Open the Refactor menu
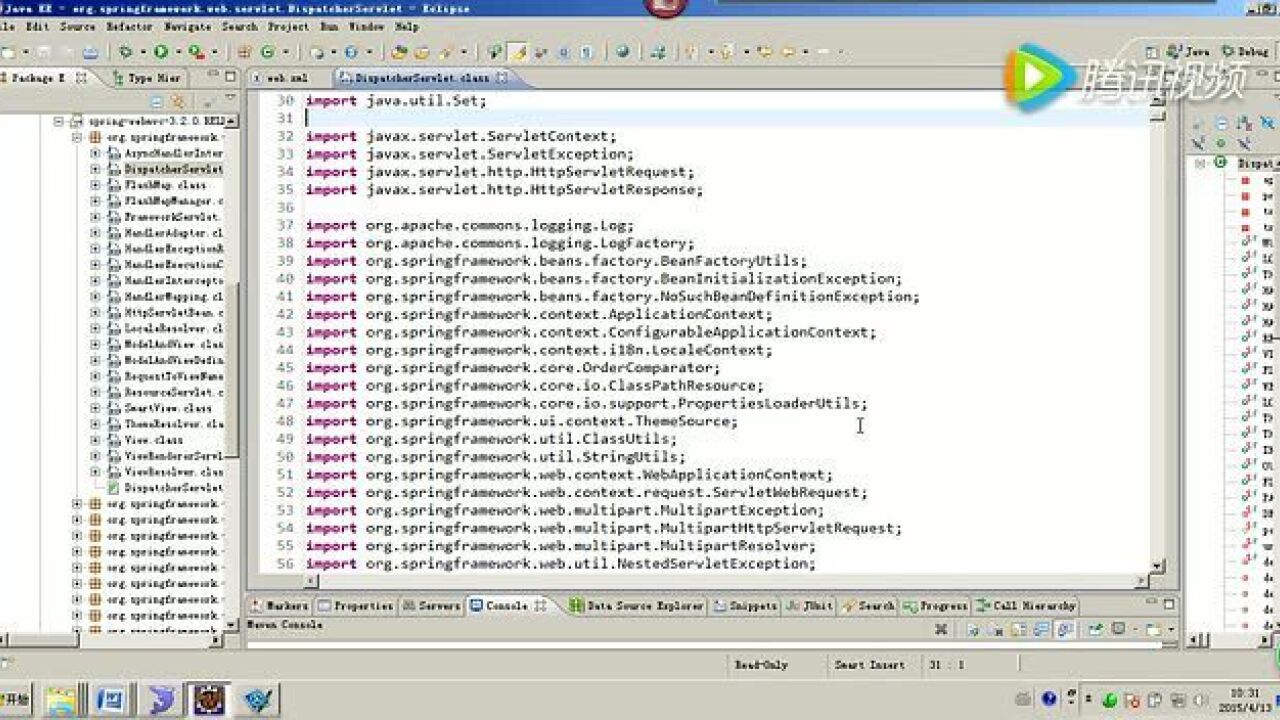 130,27
